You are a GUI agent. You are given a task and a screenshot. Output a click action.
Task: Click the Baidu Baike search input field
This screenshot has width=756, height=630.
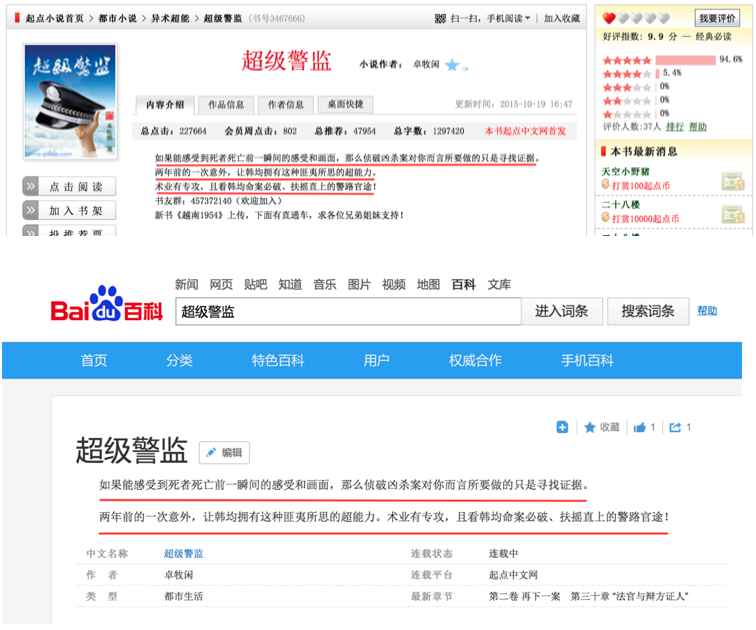point(348,311)
